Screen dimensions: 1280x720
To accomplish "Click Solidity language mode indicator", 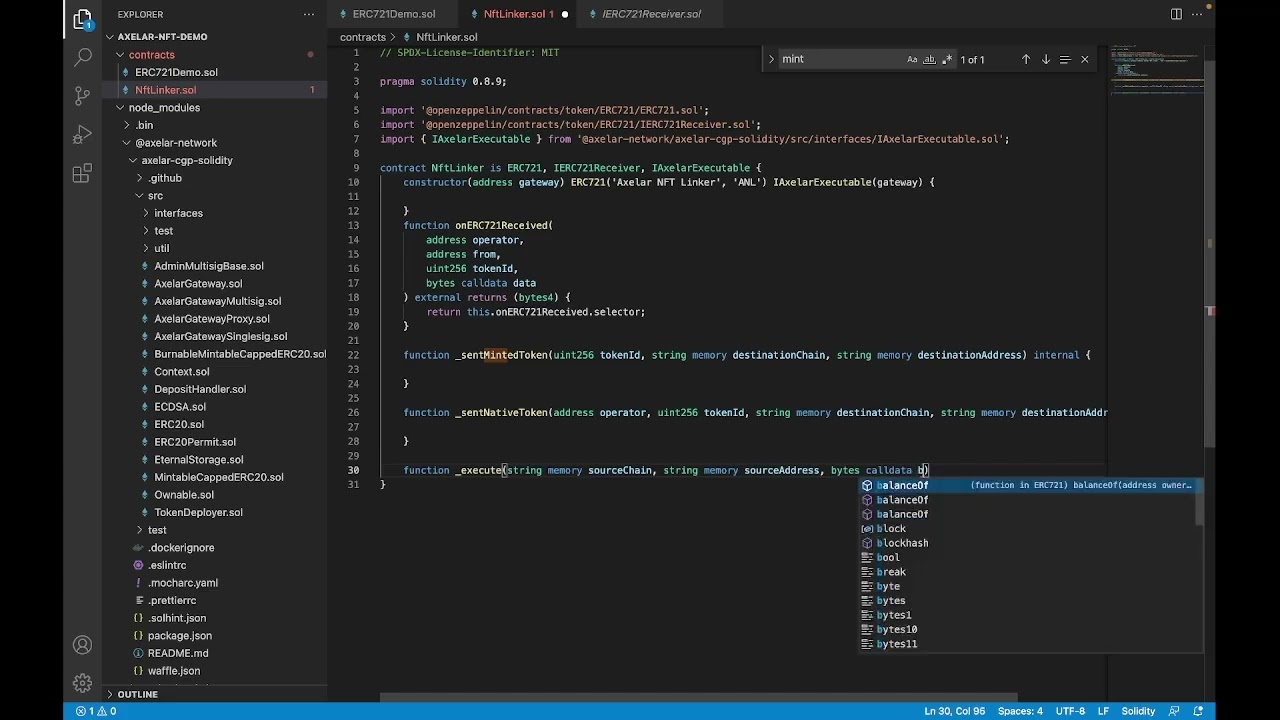I will click(1138, 711).
